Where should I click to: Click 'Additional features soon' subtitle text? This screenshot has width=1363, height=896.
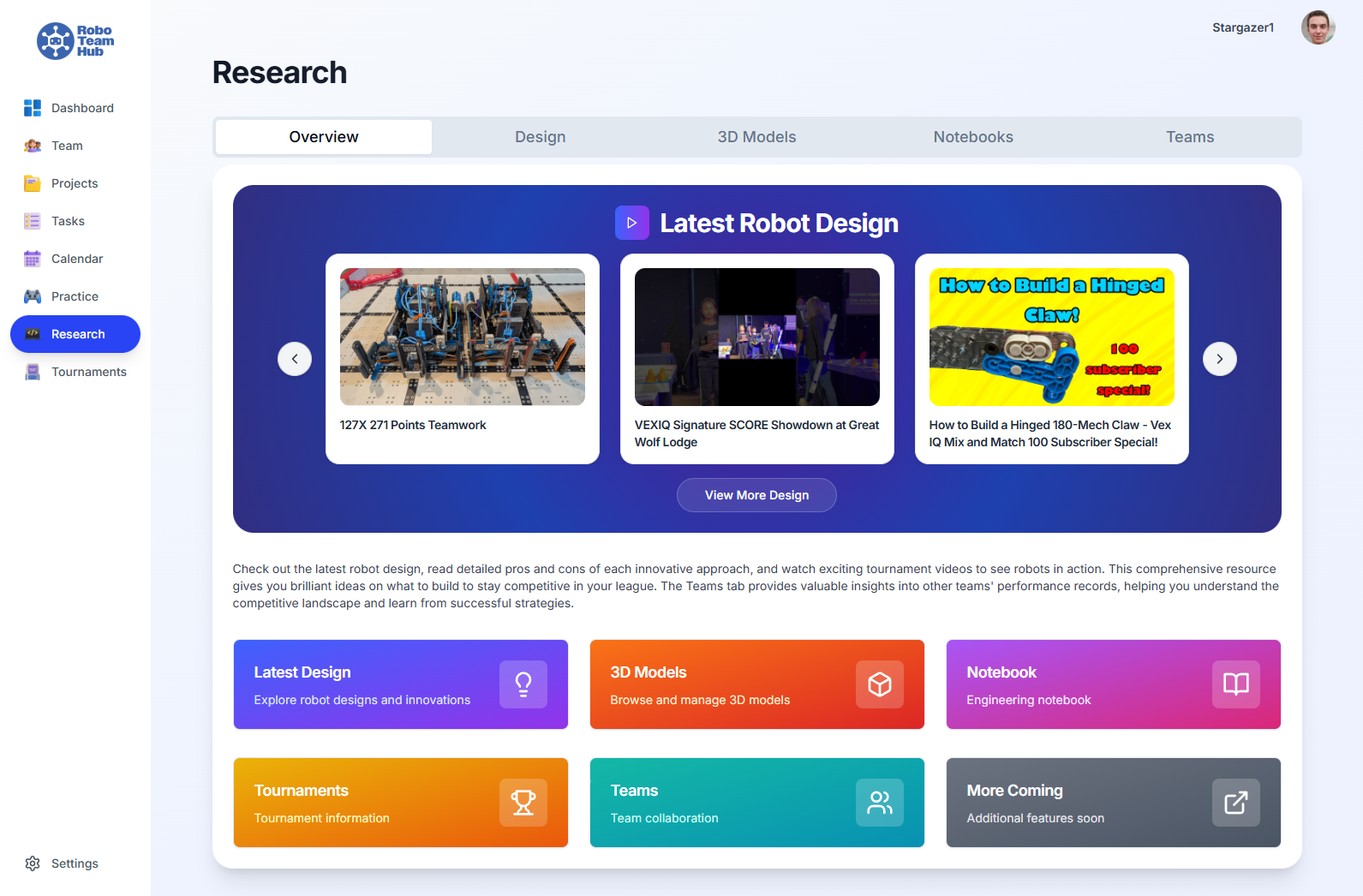coord(1036,818)
